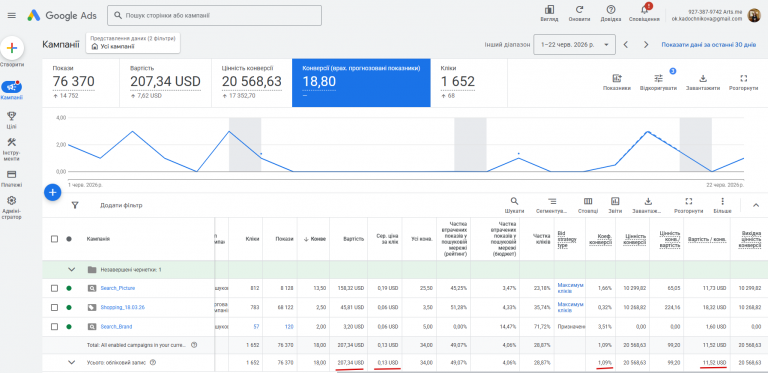Tick the Search_Brand row checkbox
The image size is (768, 373).
point(54,326)
